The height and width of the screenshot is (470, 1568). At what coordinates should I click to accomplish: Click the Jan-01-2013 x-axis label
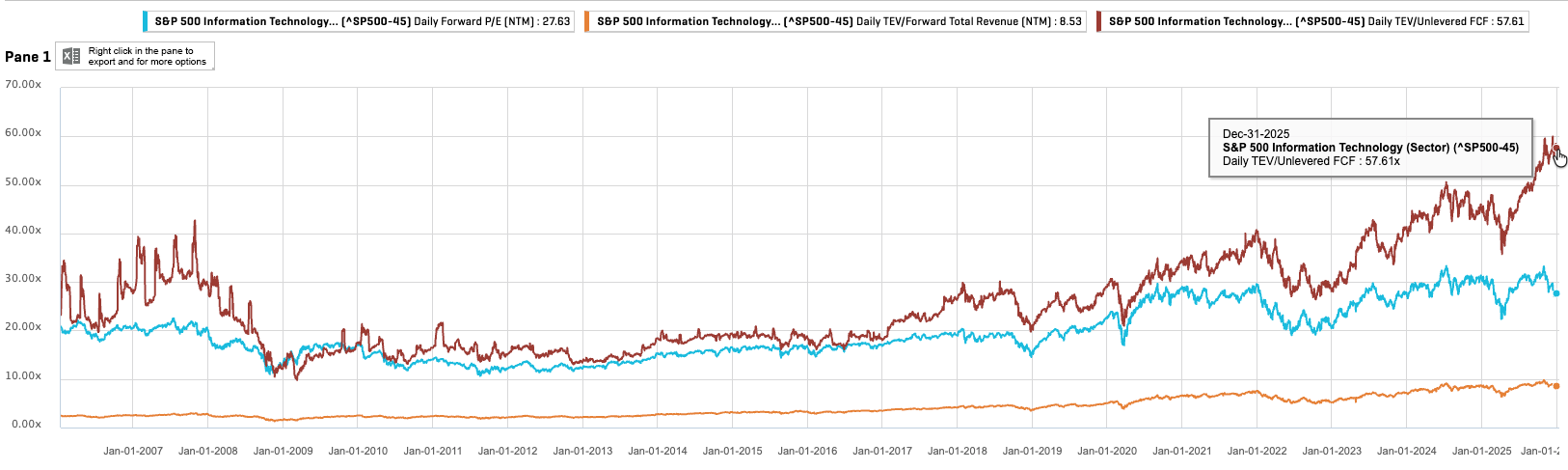(582, 451)
